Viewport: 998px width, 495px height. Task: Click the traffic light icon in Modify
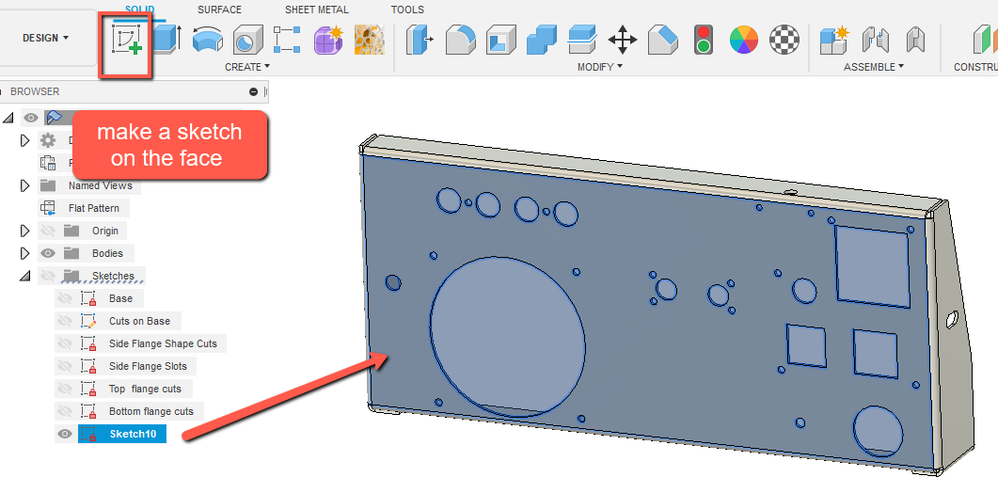pyautogui.click(x=703, y=39)
